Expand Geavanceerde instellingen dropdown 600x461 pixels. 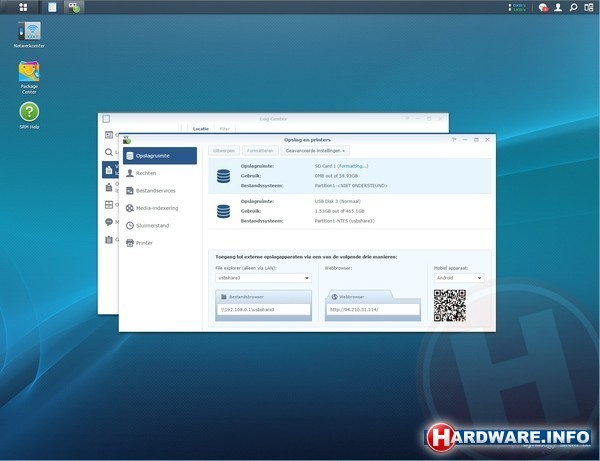tap(315, 151)
